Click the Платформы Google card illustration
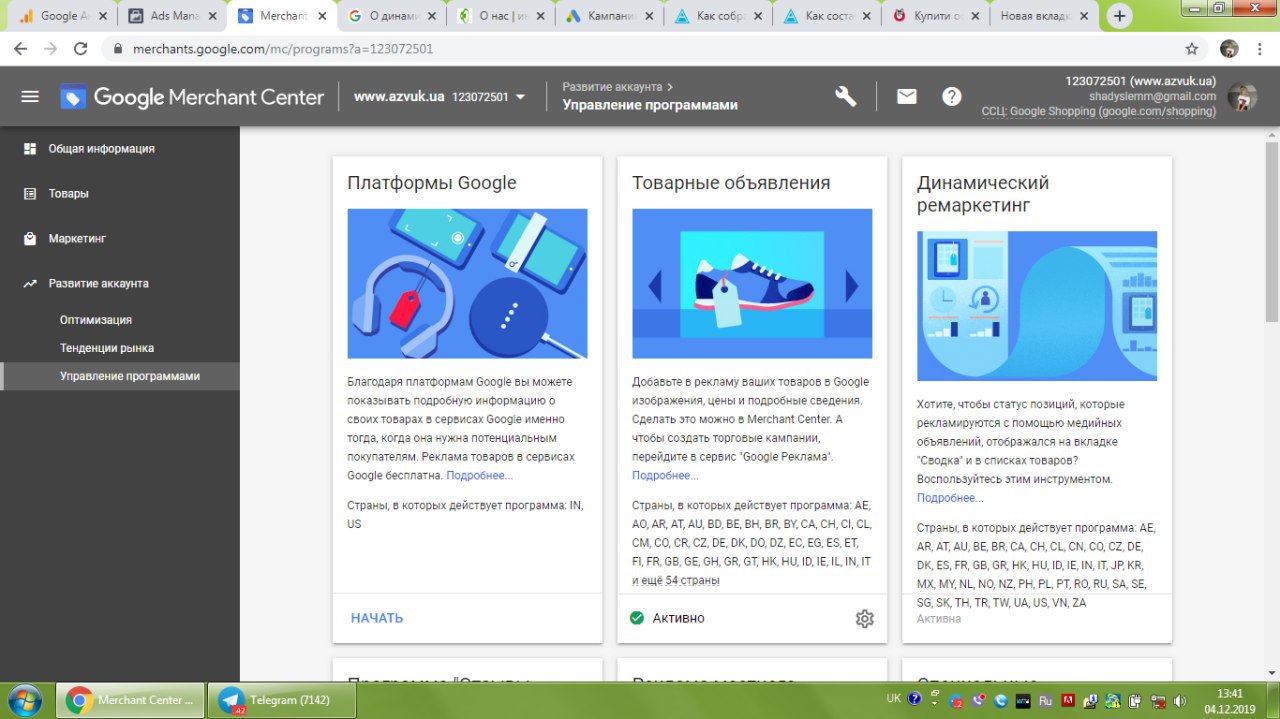This screenshot has width=1280, height=719. click(x=467, y=283)
